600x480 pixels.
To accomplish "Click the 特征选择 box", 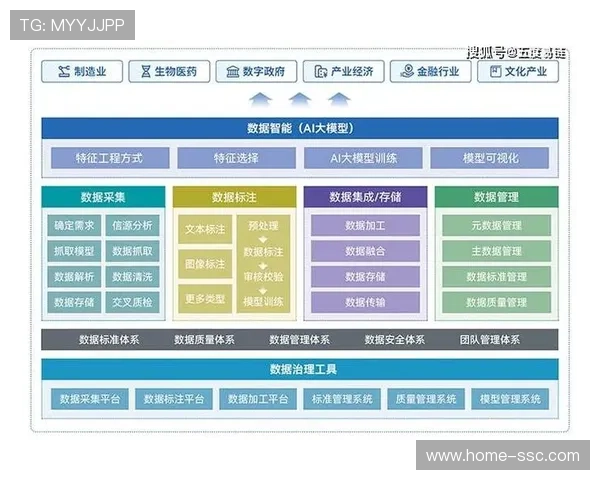I will [x=236, y=158].
